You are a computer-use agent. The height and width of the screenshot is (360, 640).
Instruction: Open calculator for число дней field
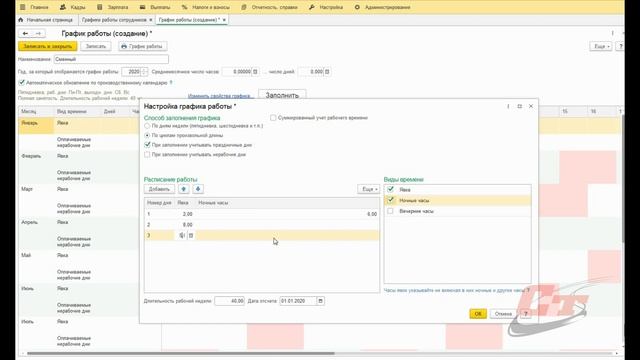tap(327, 72)
